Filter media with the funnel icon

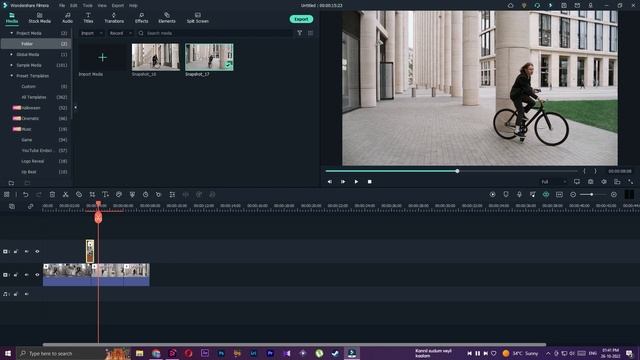300,33
